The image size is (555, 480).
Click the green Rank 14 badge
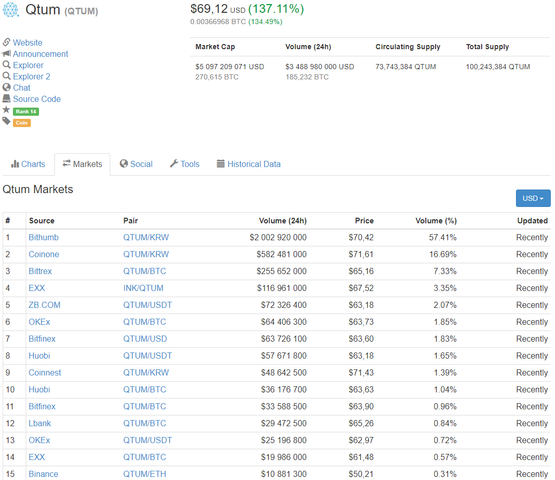coord(26,112)
